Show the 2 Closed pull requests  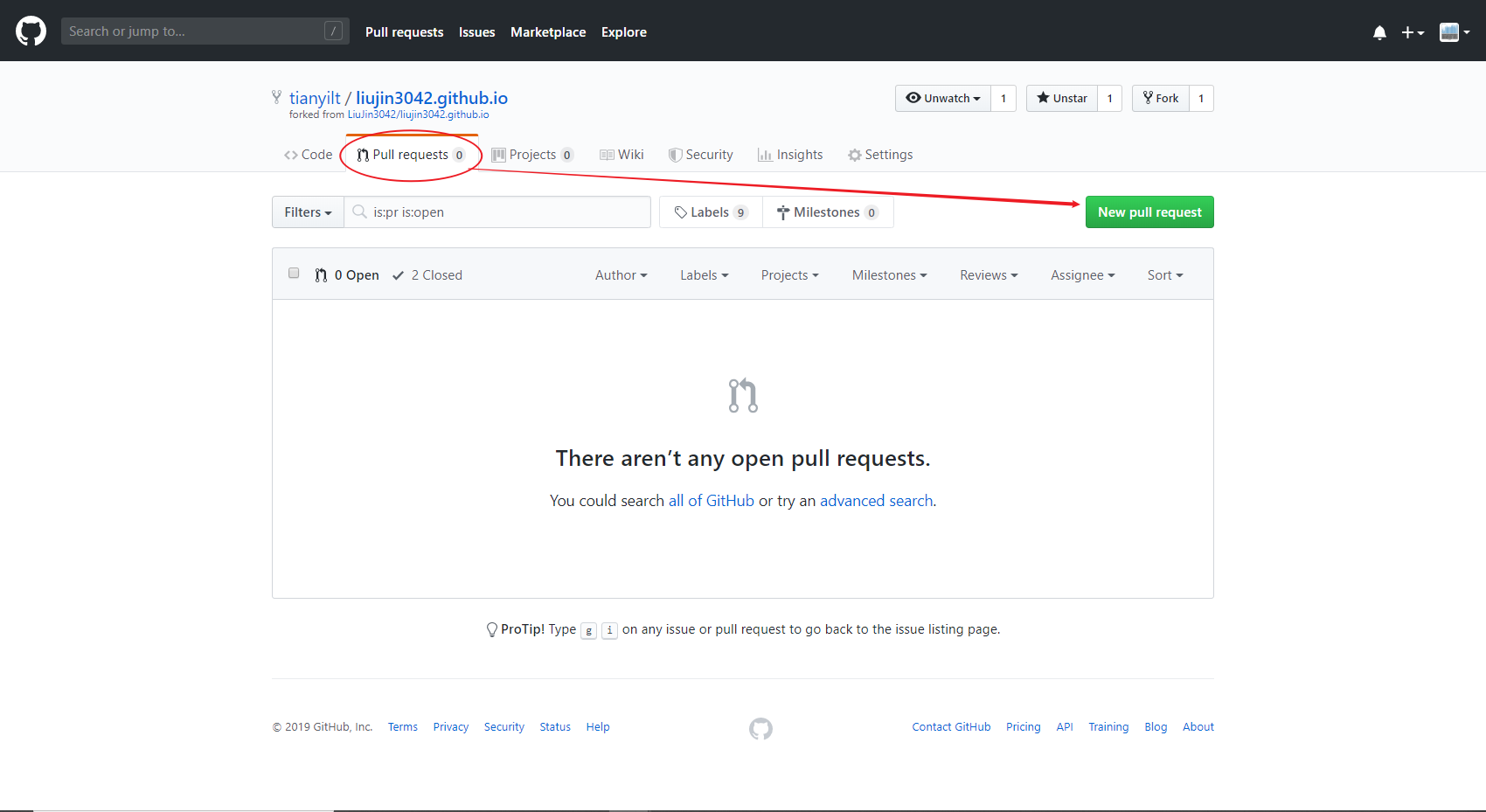click(x=427, y=275)
